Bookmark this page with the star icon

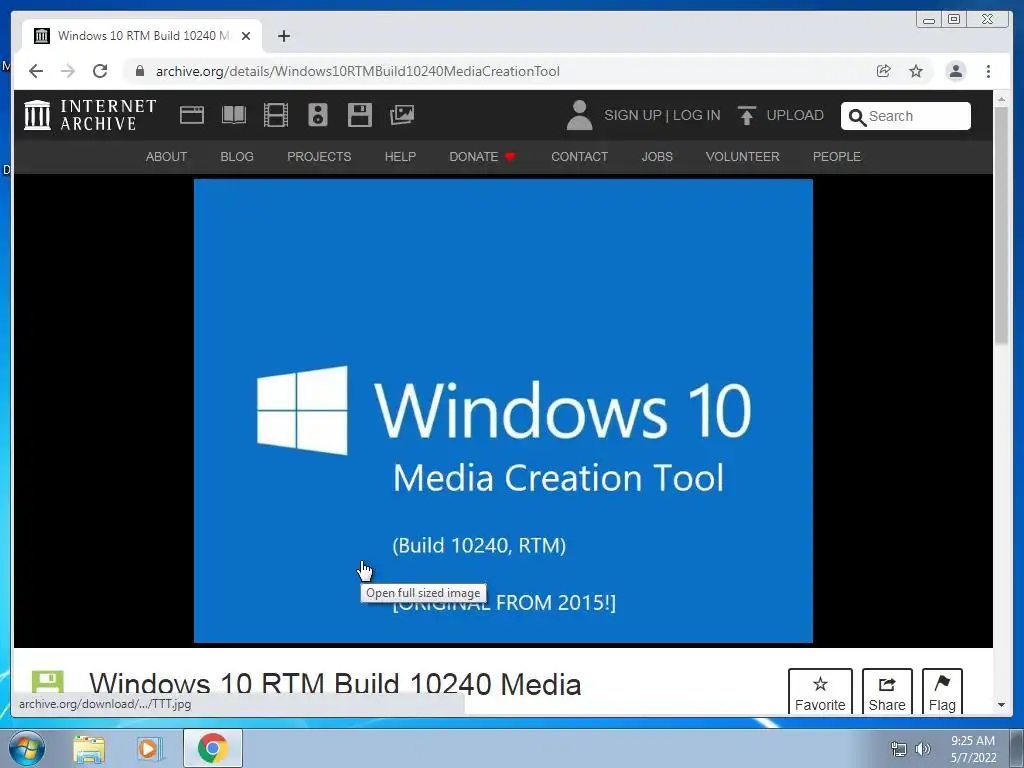[x=916, y=71]
